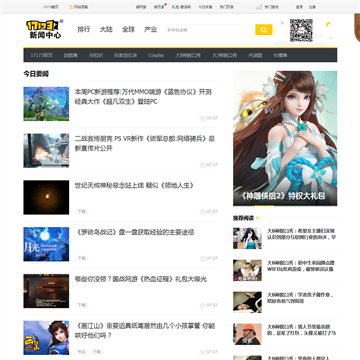Click thumbnail of 蓝色协议 article
360x360 pixels.
pos(46,104)
